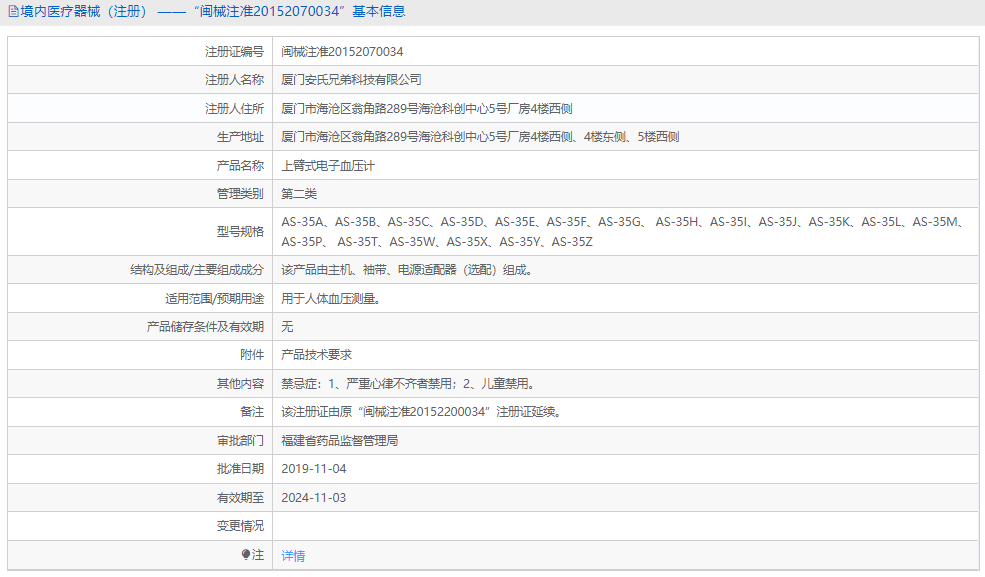
Task: Select the header title 境内医疗器械（注册）基本信息
Action: pos(213,11)
